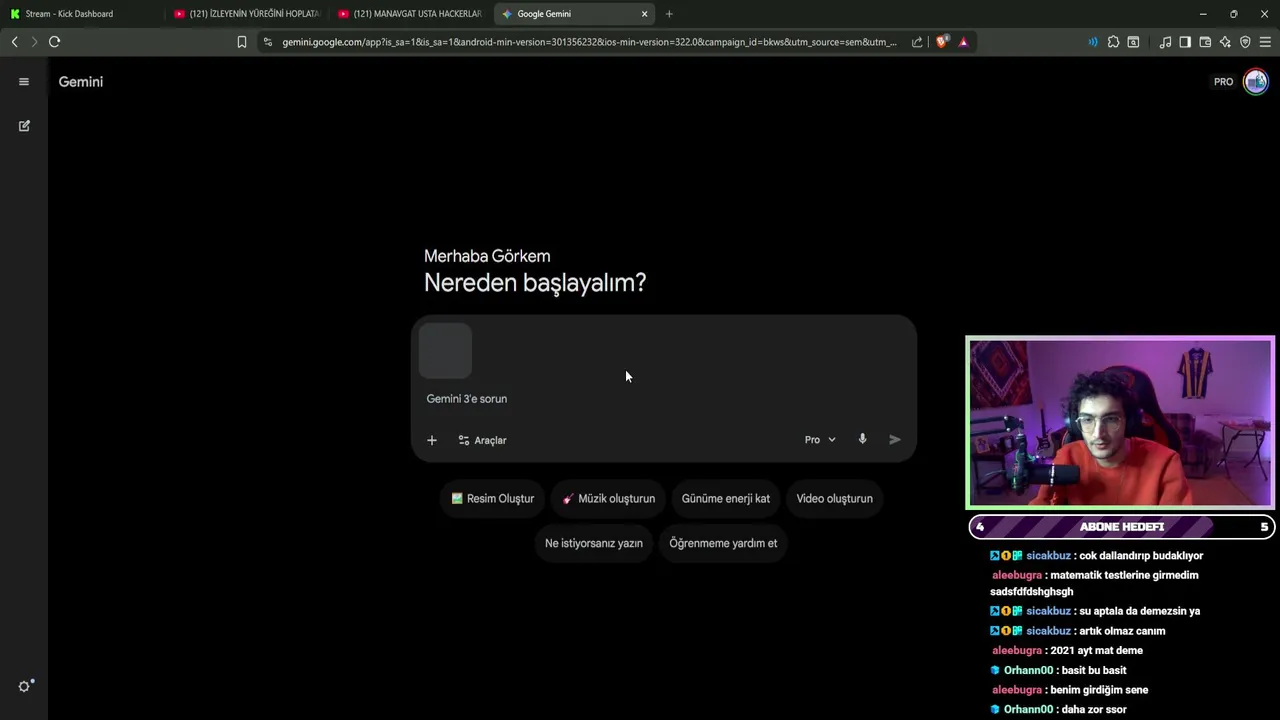Image resolution: width=1280 pixels, height=720 pixels.
Task: Reload the current page
Action: coord(55,42)
